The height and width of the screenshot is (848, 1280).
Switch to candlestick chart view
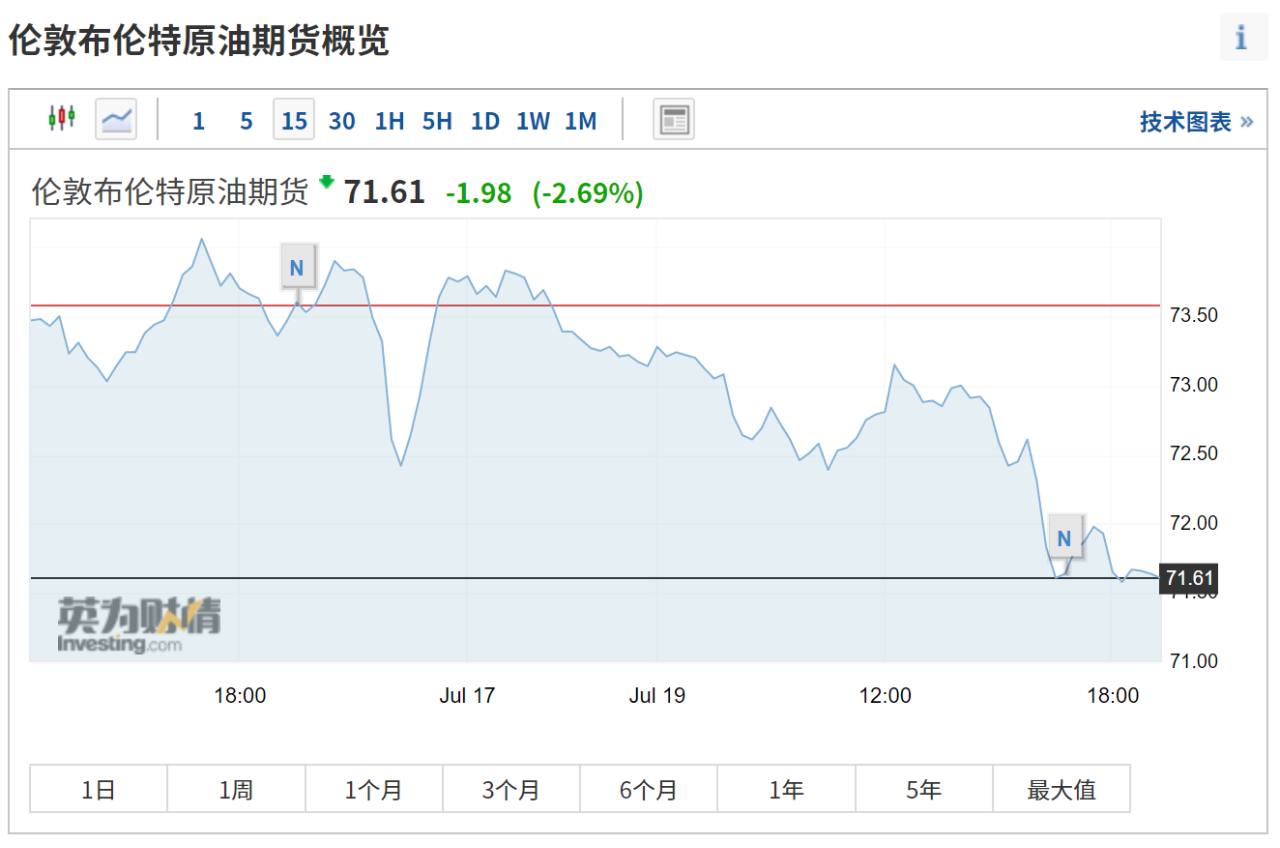62,119
